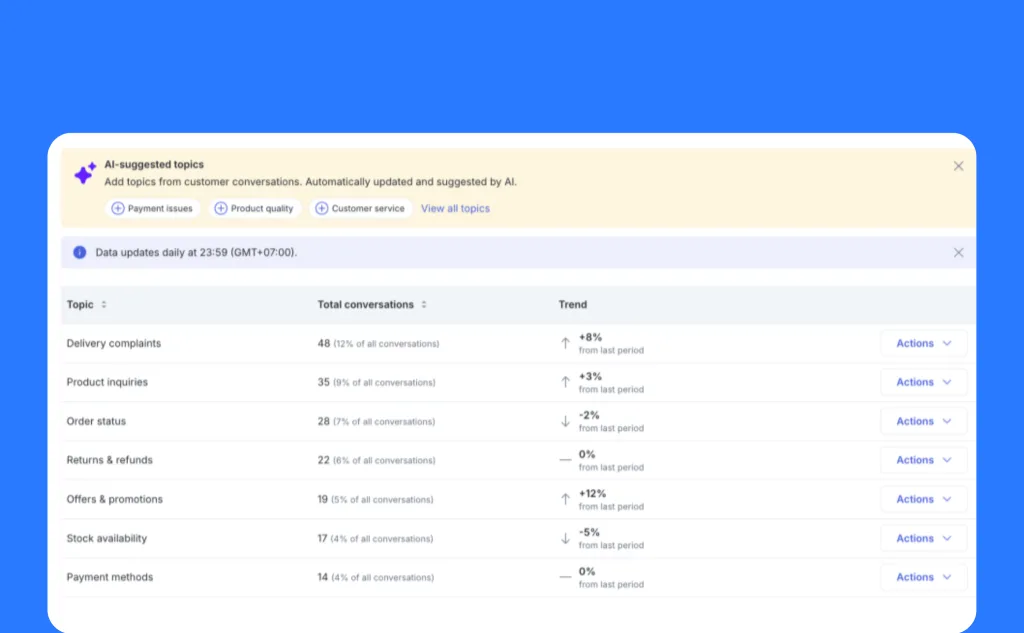Click the Trend column header
1024x633 pixels.
[573, 304]
